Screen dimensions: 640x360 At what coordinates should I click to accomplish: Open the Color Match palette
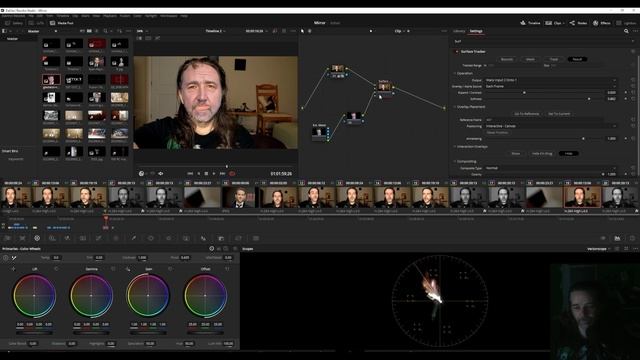coord(22,238)
